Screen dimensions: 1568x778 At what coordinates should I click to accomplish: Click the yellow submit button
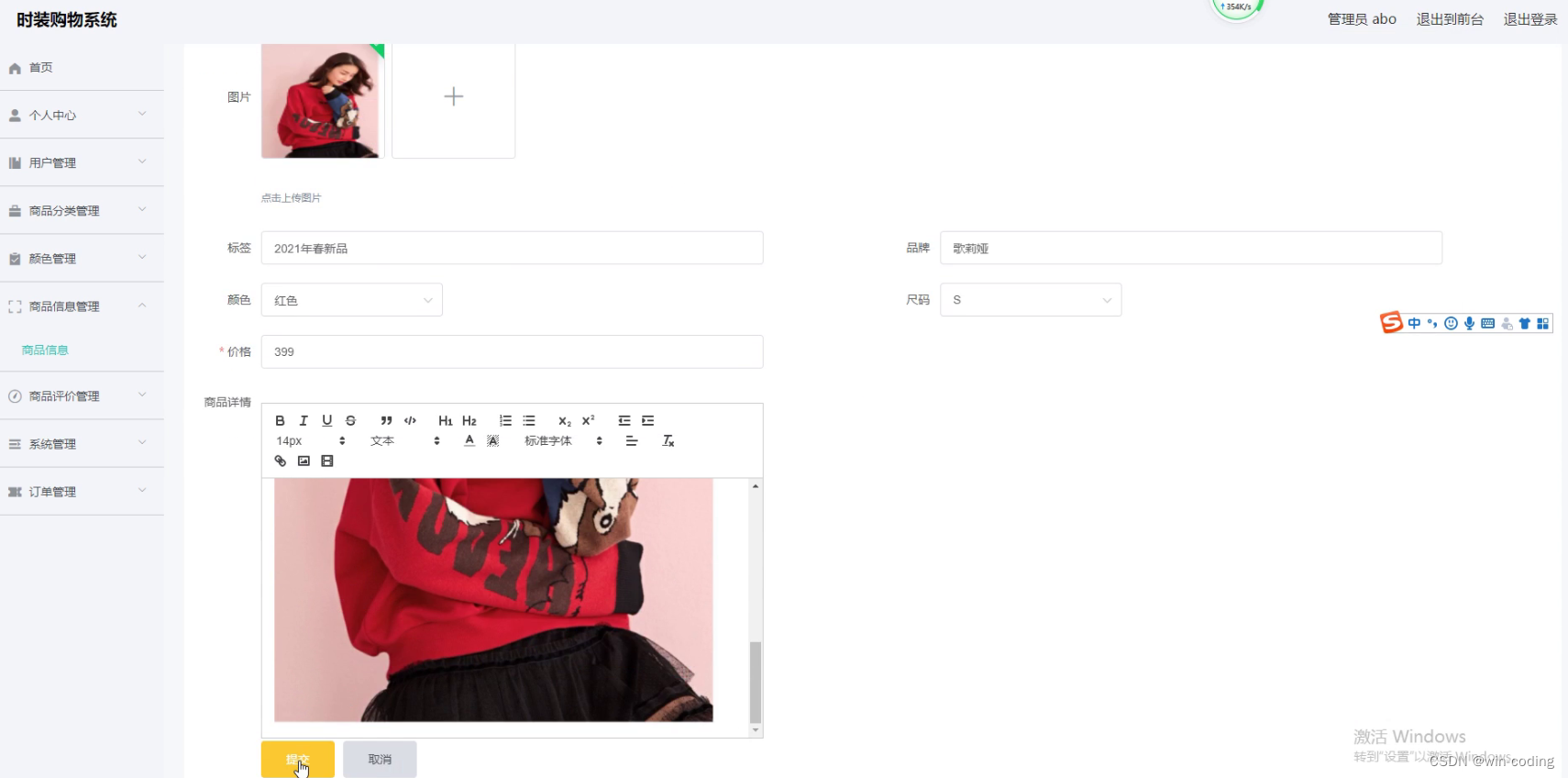click(298, 760)
